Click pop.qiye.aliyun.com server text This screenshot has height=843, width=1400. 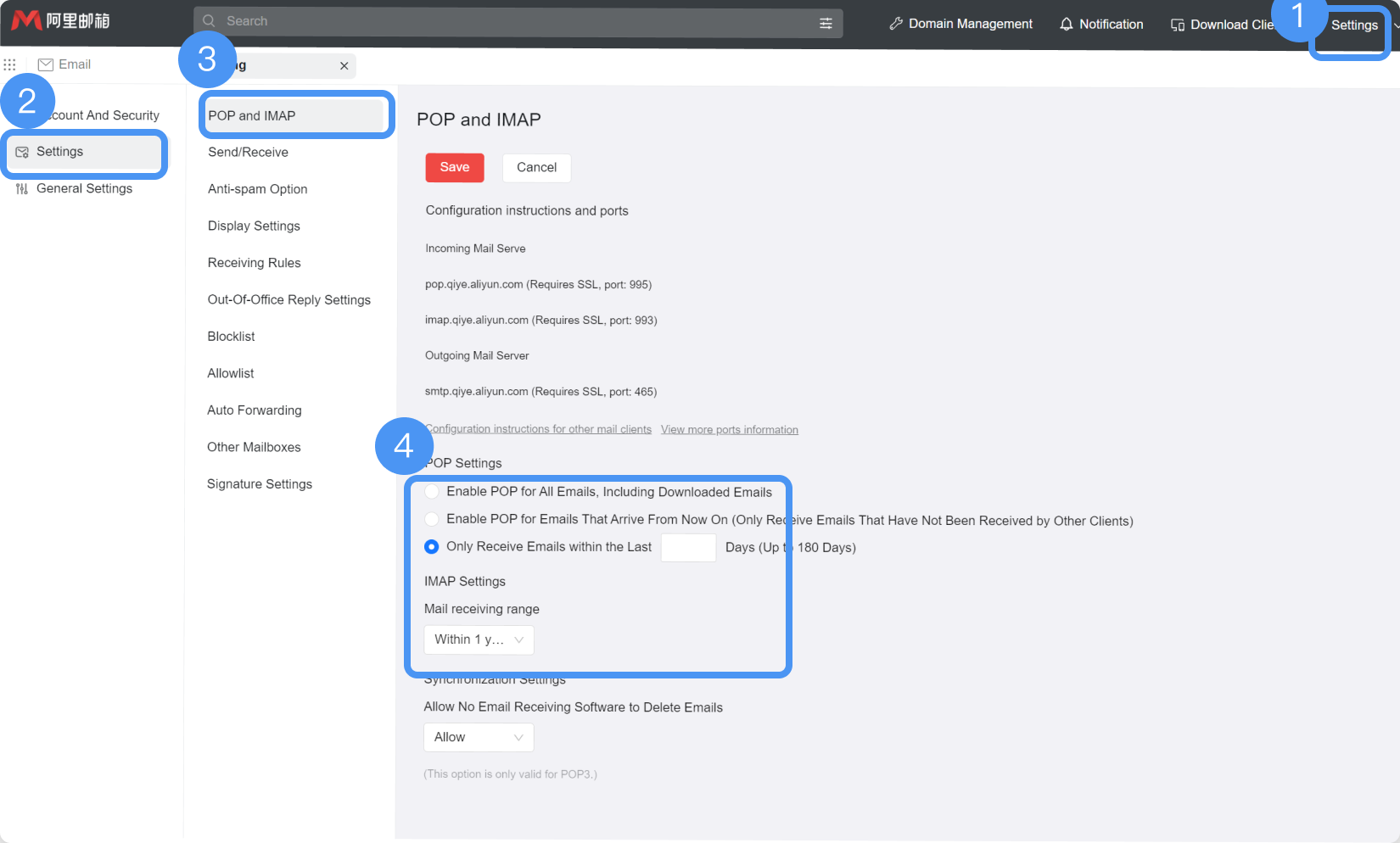coord(539,285)
